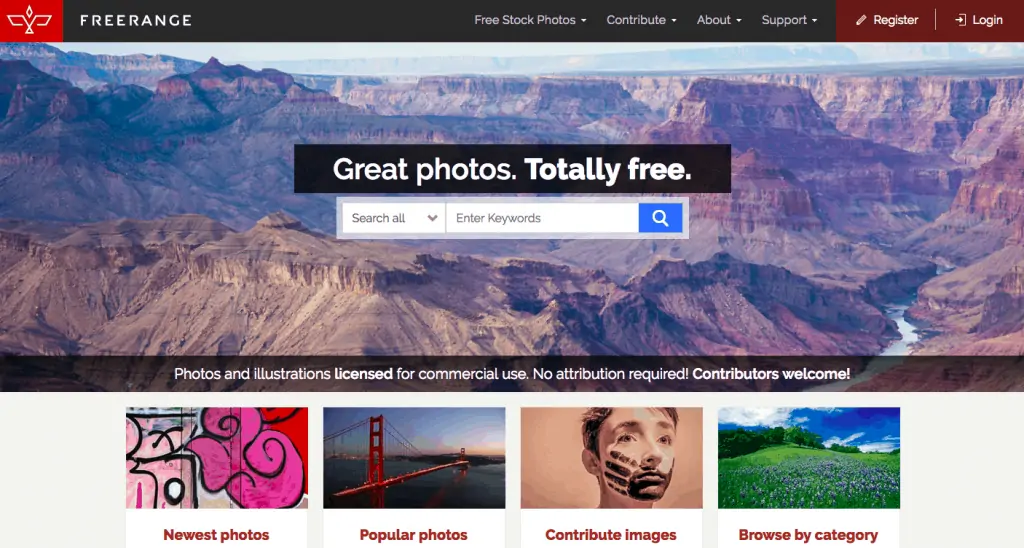Follow the Newest photos link
Viewport: 1024px width, 548px height.
coord(216,535)
